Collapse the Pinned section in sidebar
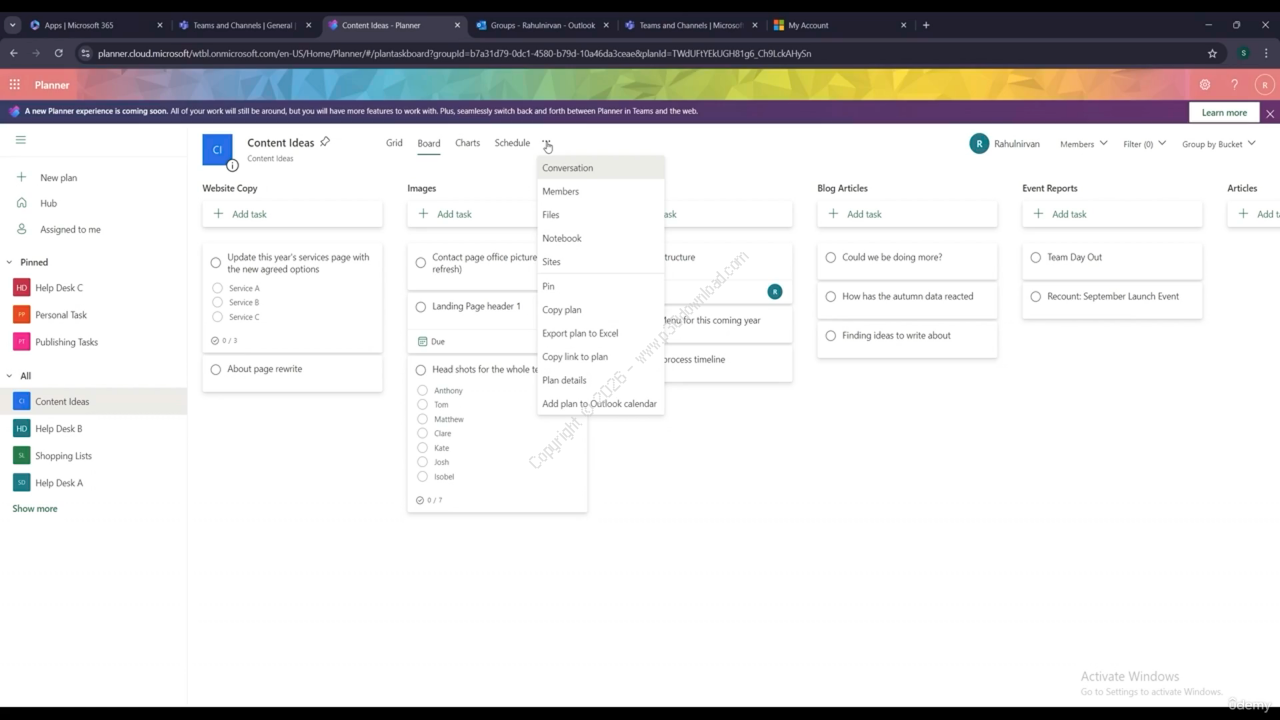This screenshot has height=720, width=1280. point(10,262)
